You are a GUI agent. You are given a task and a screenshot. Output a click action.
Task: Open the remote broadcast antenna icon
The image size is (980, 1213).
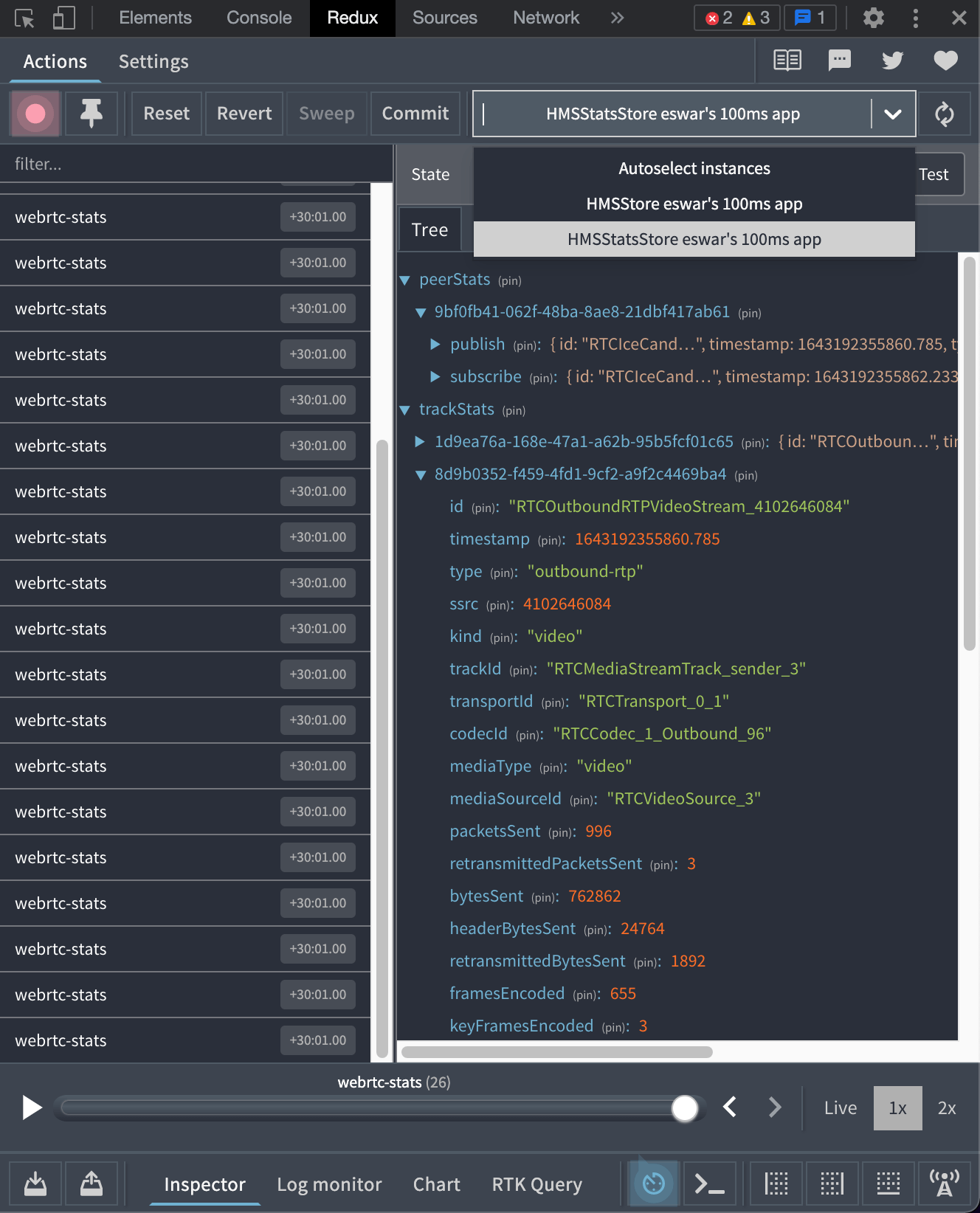[x=944, y=1184]
